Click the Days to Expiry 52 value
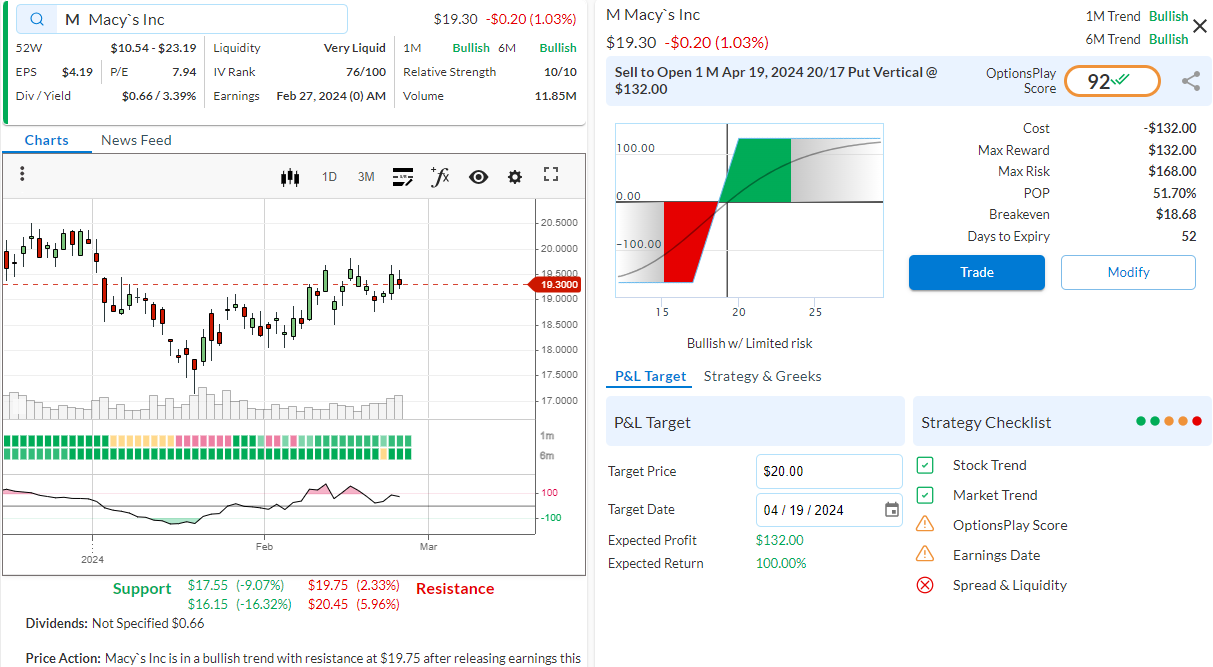This screenshot has height=667, width=1213. 1189,236
